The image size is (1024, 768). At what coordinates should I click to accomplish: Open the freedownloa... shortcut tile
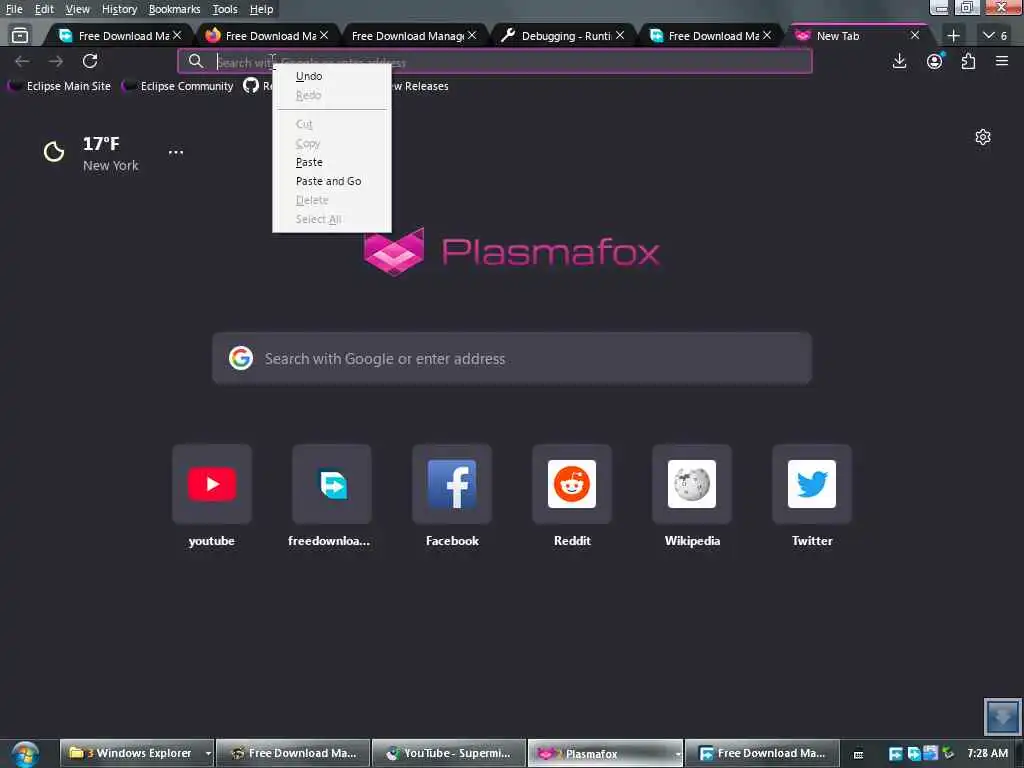click(332, 484)
